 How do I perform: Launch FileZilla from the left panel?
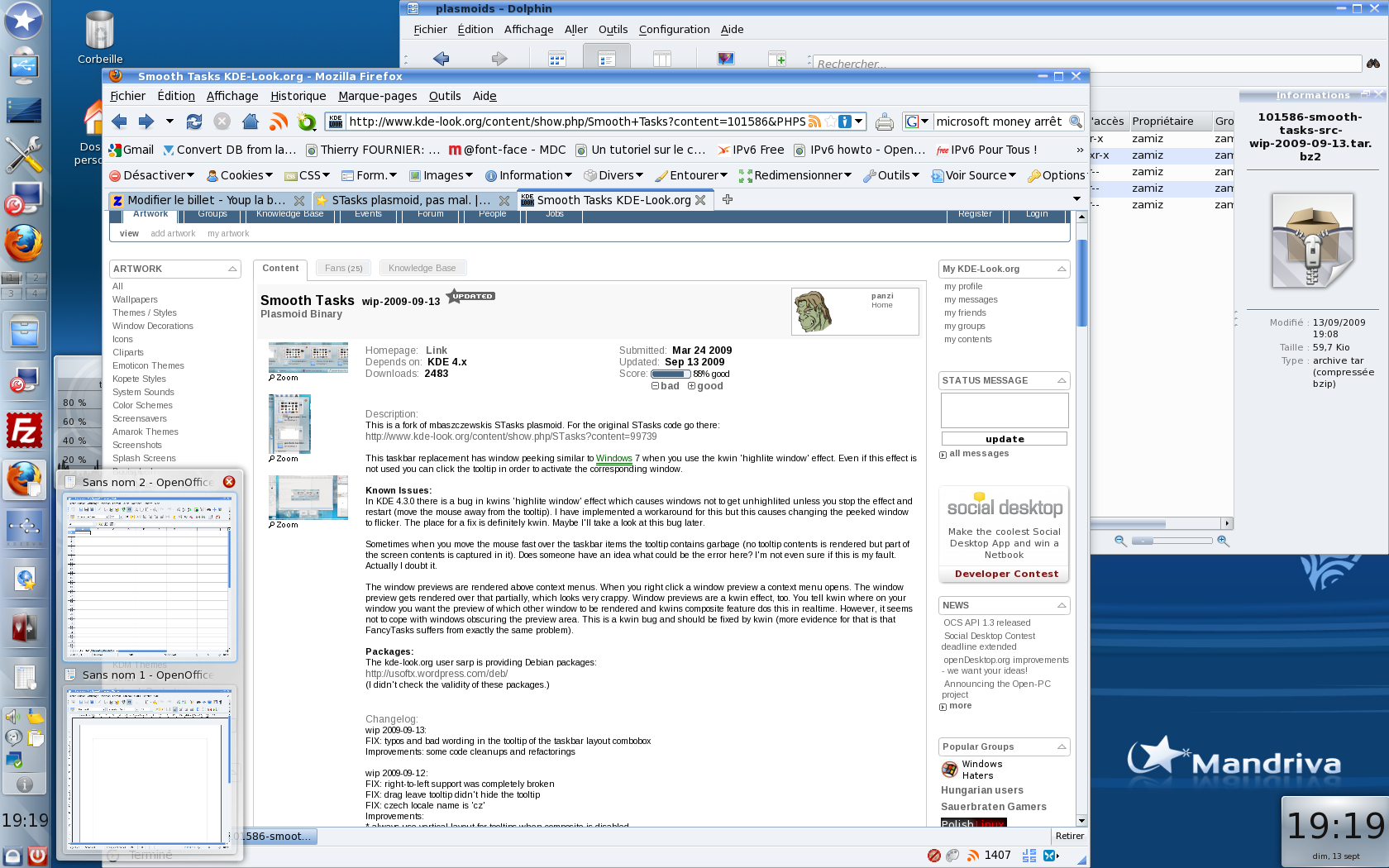point(24,432)
